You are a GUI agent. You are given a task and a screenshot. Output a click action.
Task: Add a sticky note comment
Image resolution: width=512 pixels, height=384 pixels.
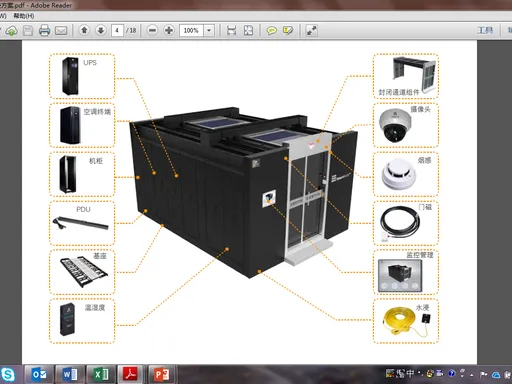(271, 31)
